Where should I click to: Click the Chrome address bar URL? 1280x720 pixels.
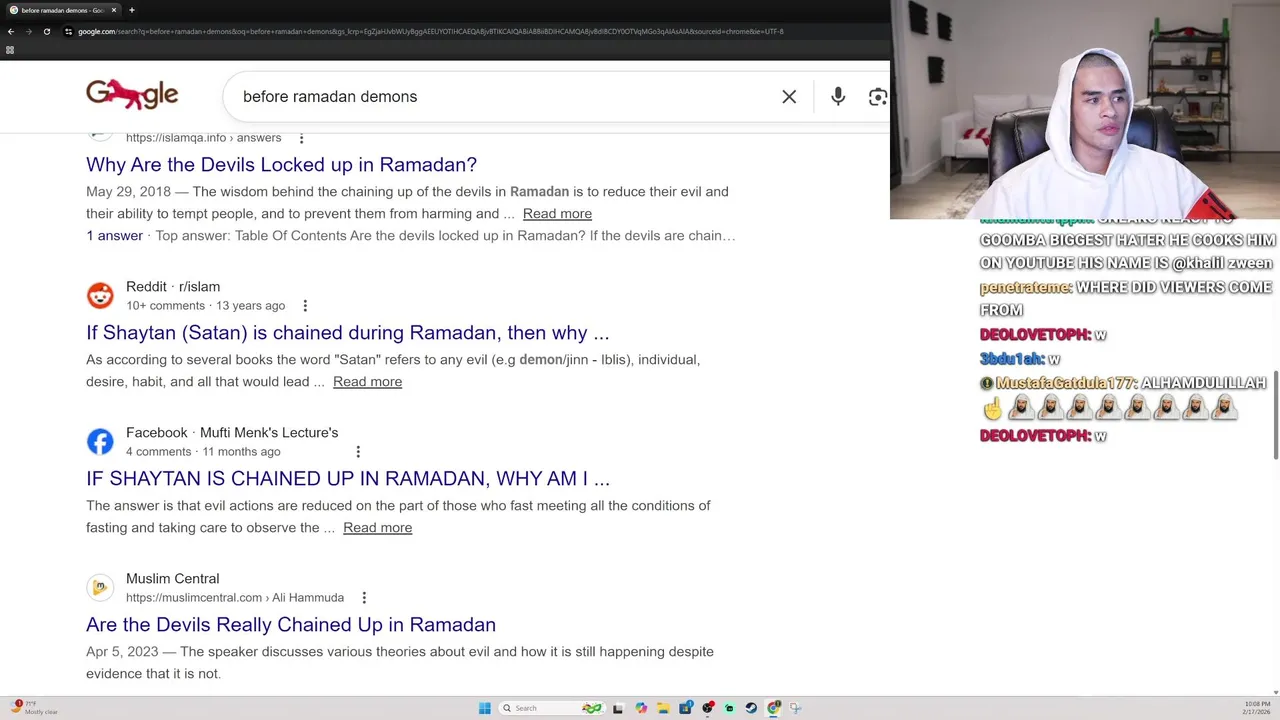[430, 31]
